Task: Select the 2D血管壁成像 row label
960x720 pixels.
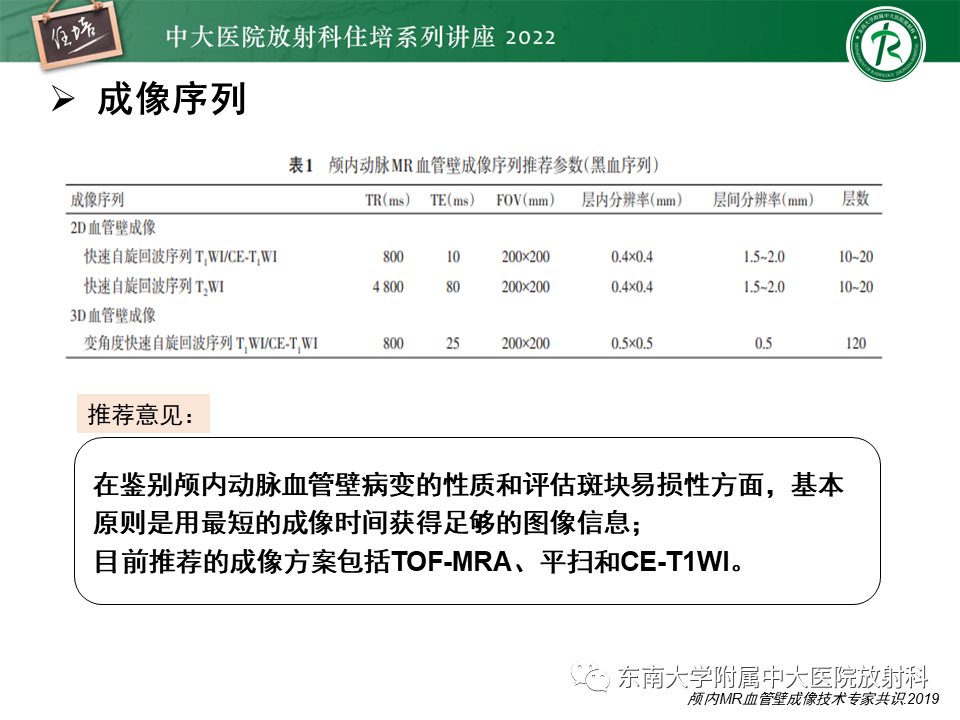Action: click(113, 228)
